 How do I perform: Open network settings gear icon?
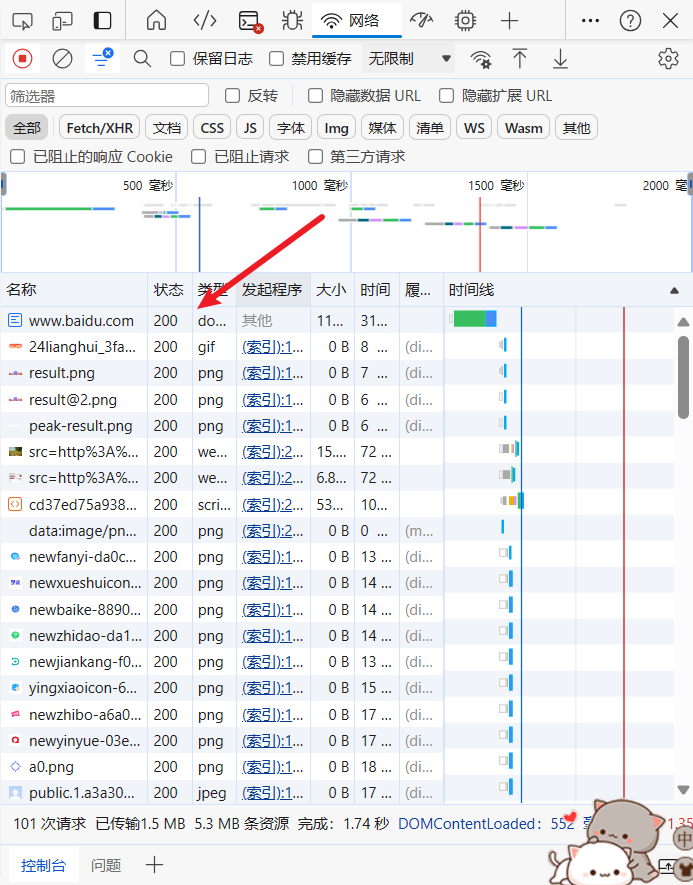[668, 58]
